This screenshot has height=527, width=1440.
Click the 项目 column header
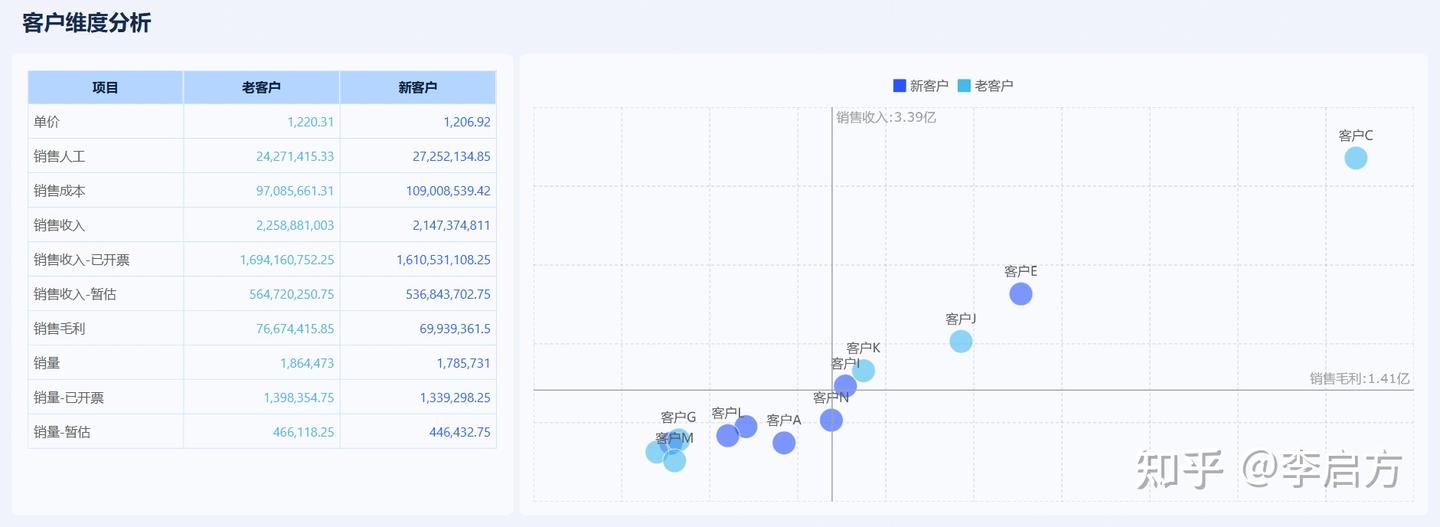pyautogui.click(x=105, y=88)
